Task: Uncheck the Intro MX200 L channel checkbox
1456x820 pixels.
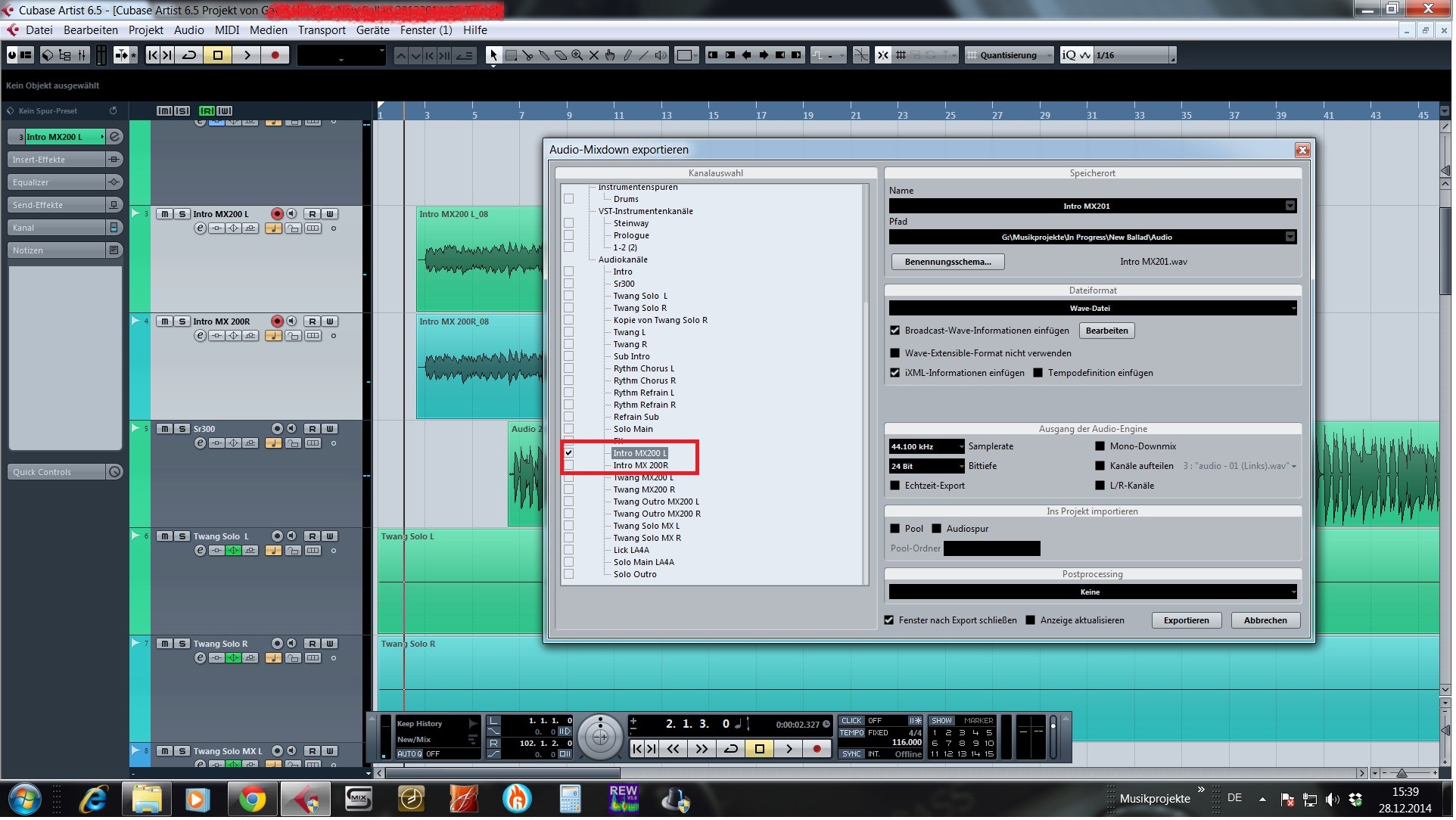Action: (x=570, y=455)
